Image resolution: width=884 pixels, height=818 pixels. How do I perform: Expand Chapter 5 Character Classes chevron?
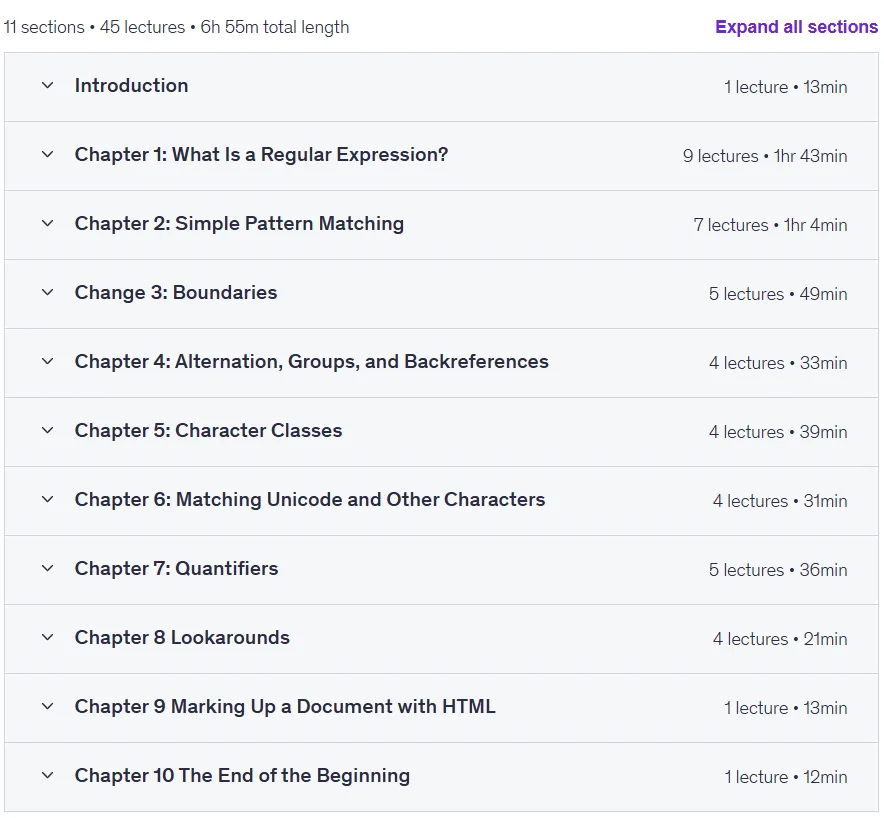pyautogui.click(x=48, y=431)
